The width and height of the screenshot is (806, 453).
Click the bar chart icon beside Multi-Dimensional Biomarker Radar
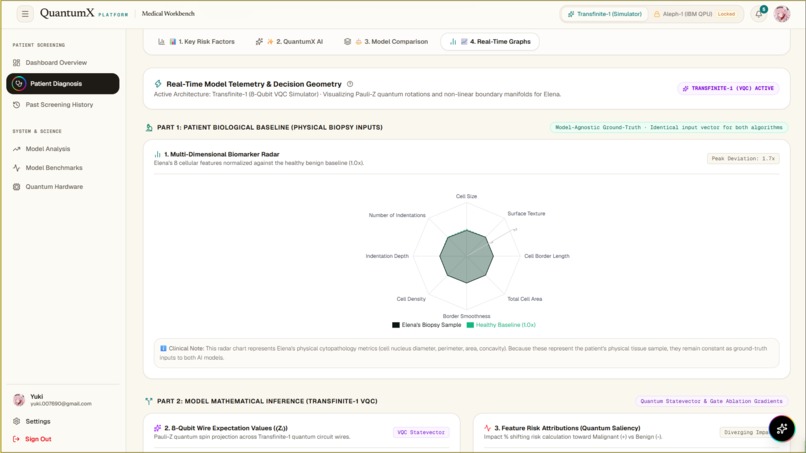pyautogui.click(x=157, y=154)
